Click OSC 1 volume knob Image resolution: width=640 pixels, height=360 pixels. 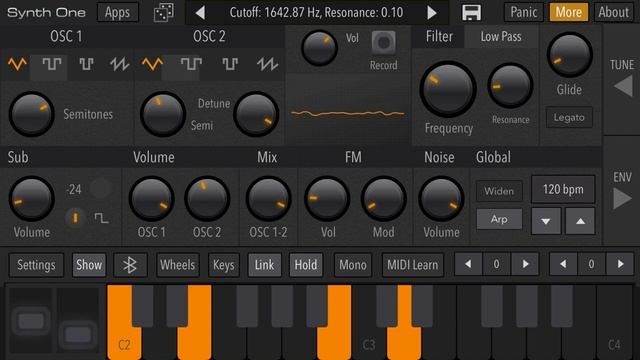coord(151,199)
